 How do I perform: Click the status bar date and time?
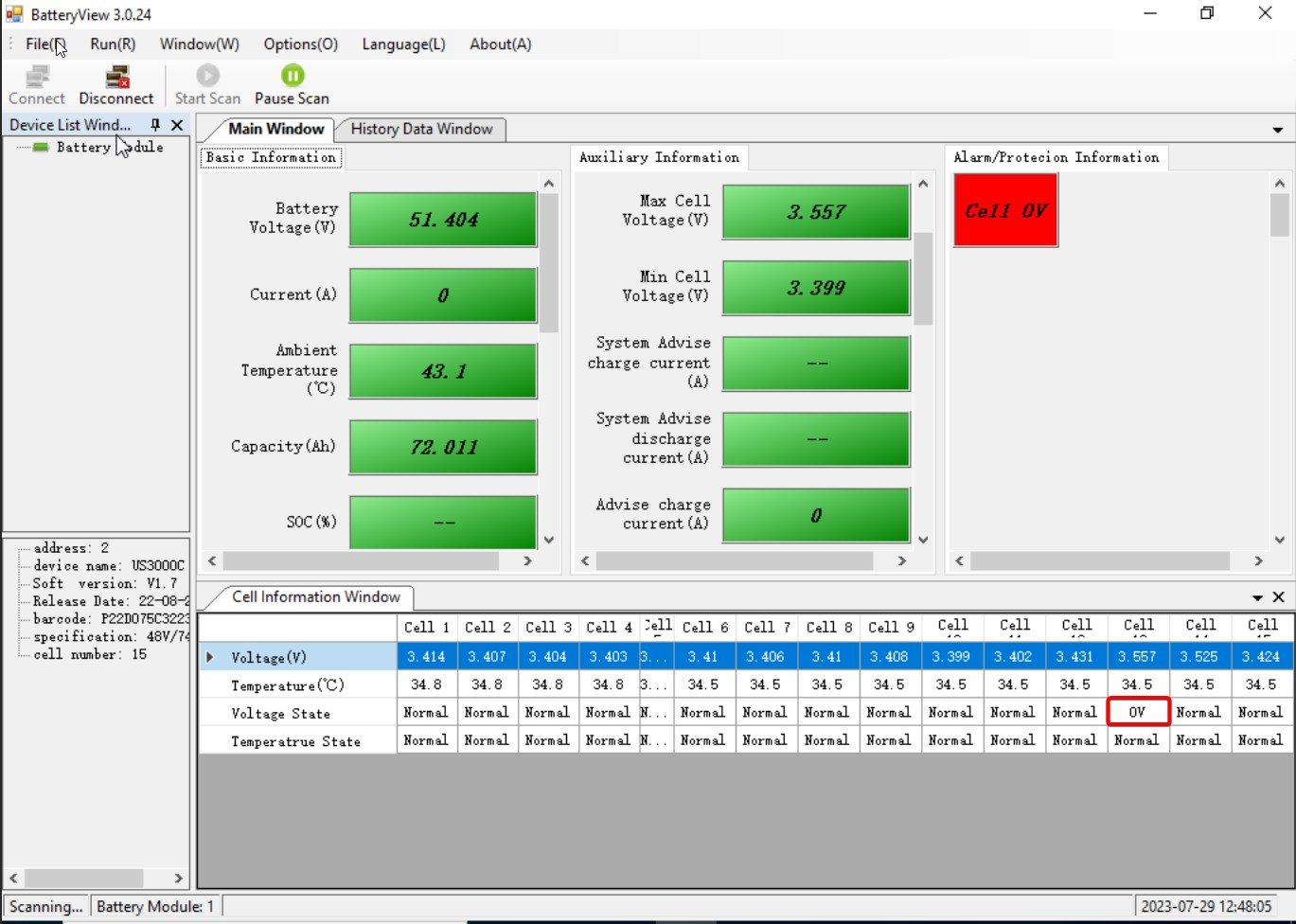coord(1206,907)
